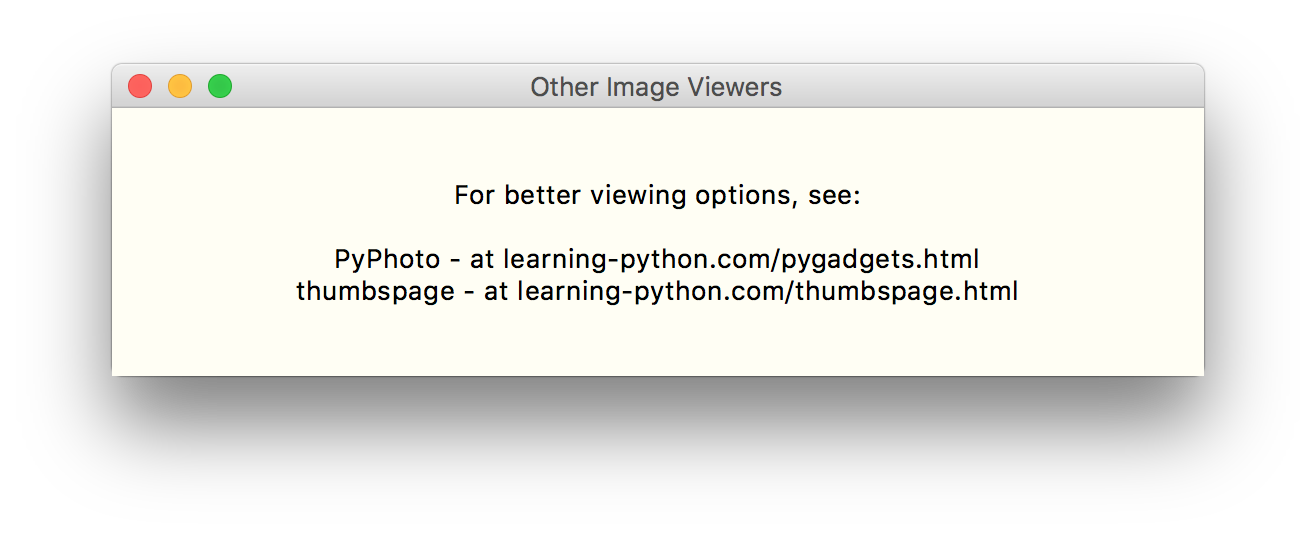Click the green zoom window button

tap(220, 87)
